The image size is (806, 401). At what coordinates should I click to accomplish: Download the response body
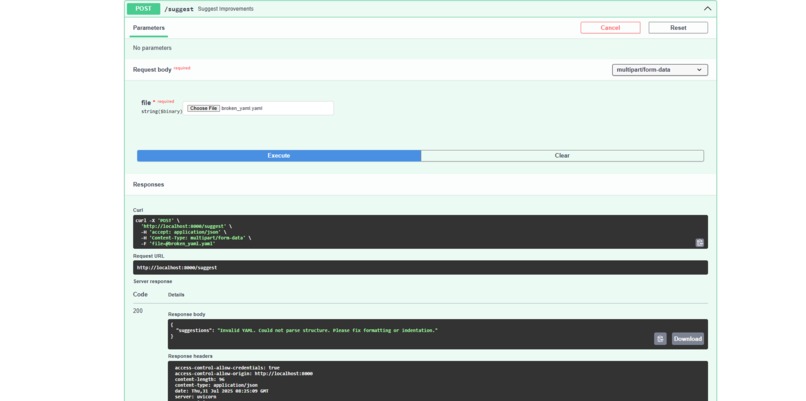(x=687, y=339)
